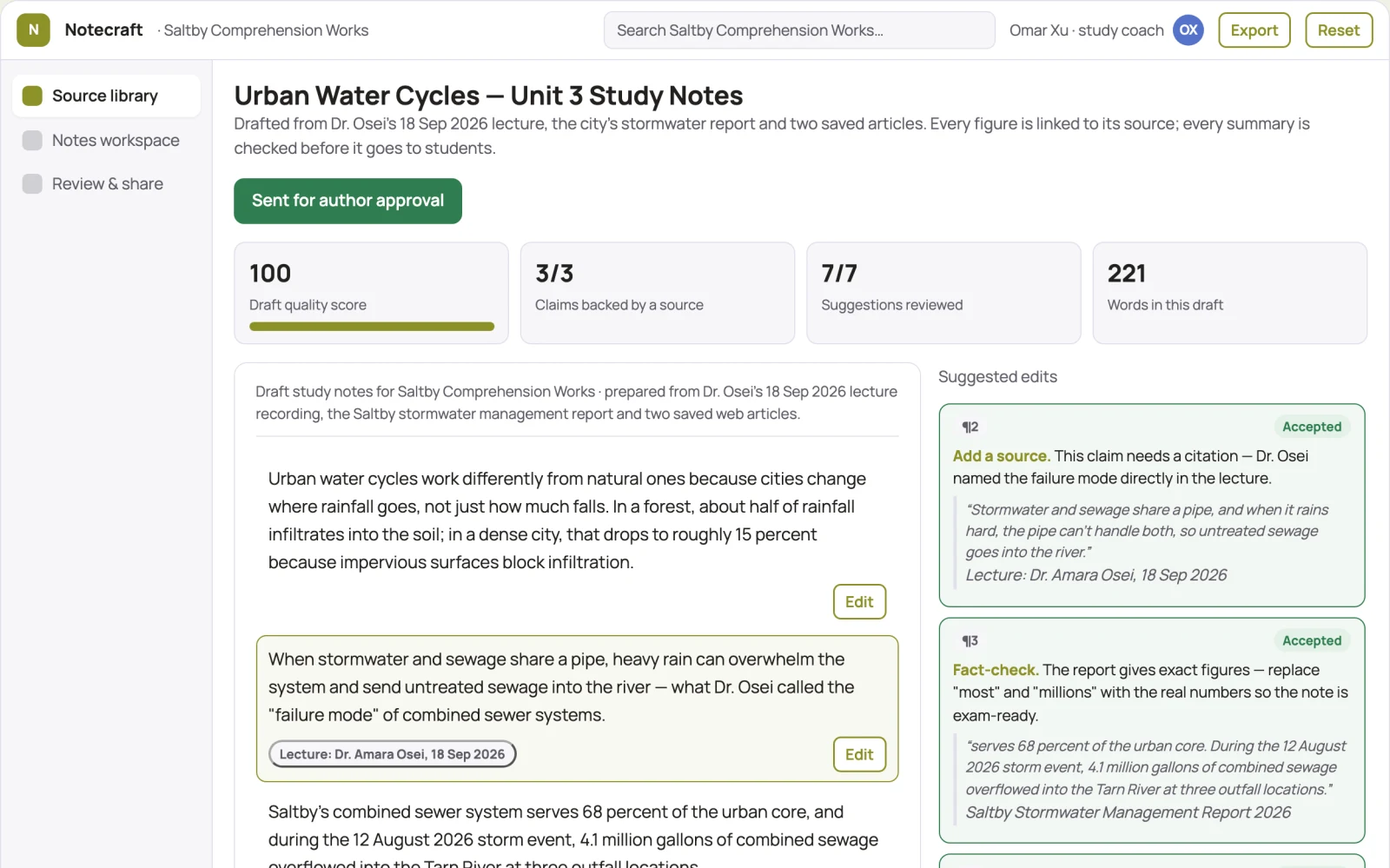Open the ¶2 Add a source suggestion
1390x868 pixels.
pos(1151,505)
